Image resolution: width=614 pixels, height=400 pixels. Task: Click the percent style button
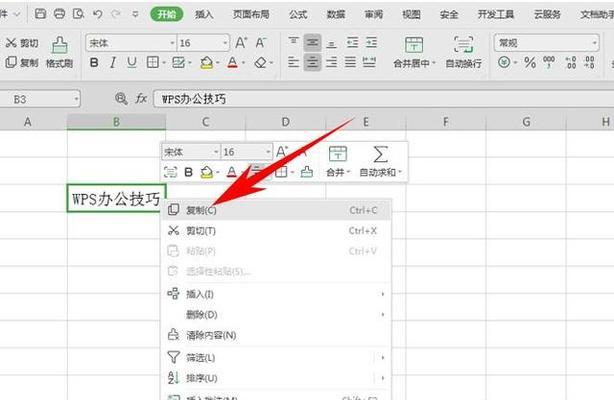(x=530, y=62)
